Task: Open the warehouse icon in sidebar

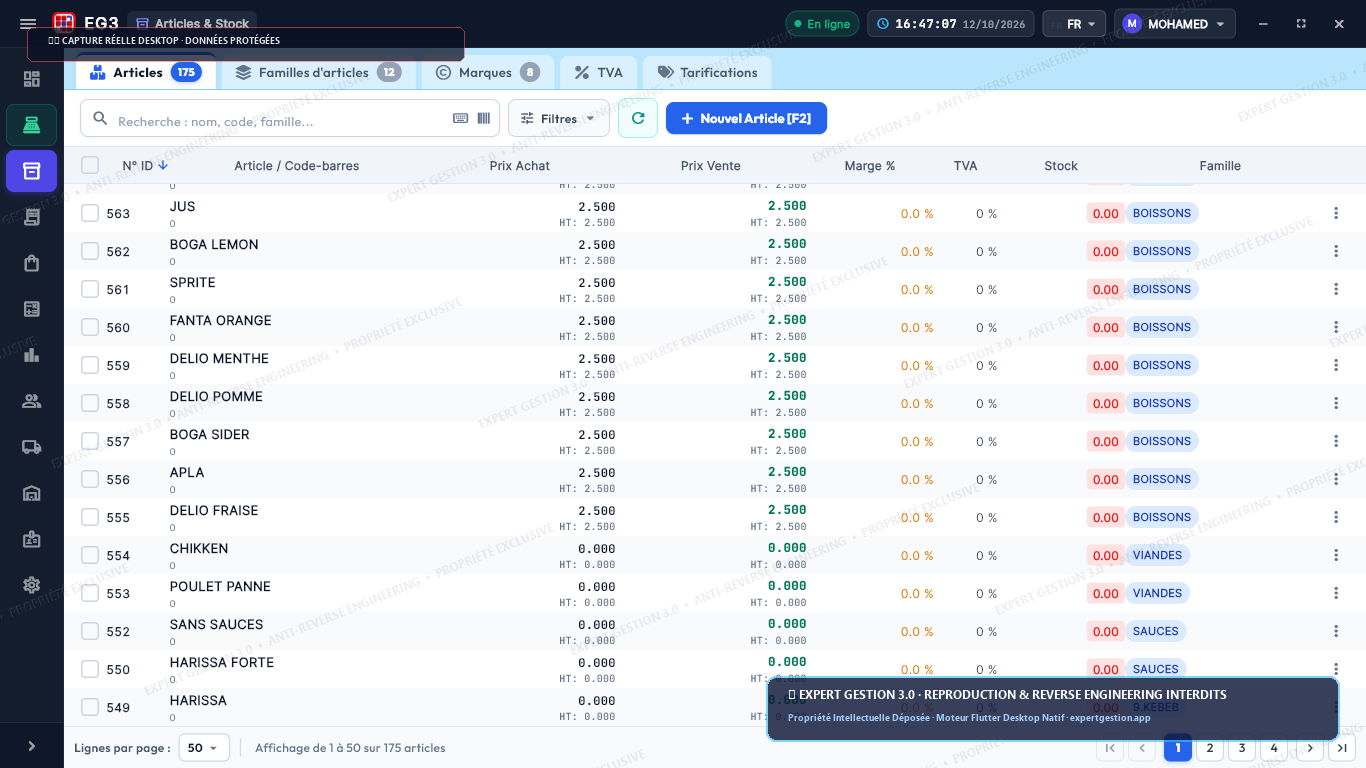Action: 32,493
